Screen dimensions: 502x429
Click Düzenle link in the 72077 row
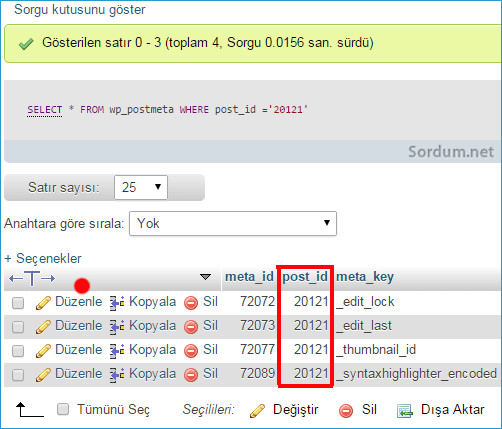(79, 349)
